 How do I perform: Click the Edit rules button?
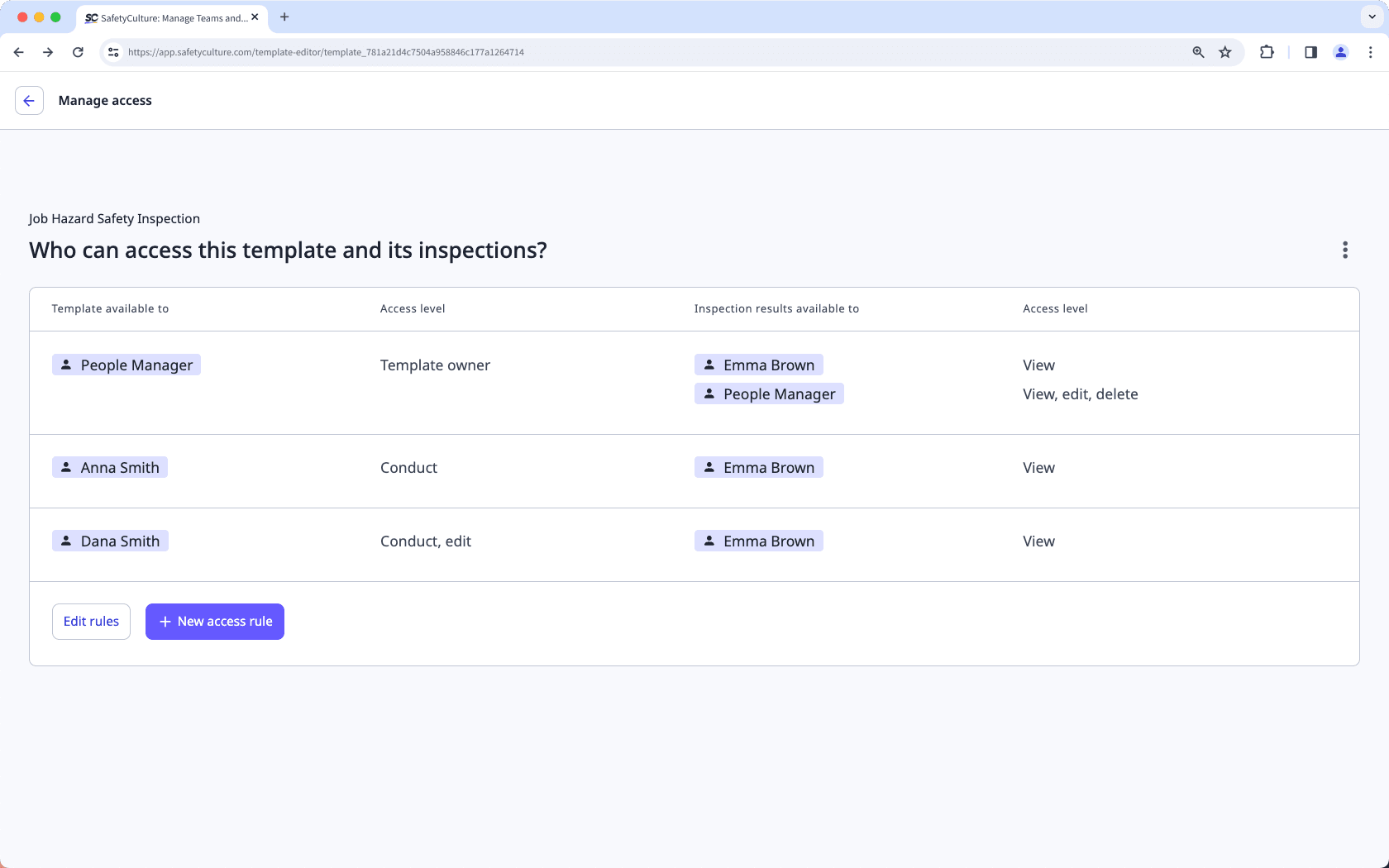tap(91, 621)
